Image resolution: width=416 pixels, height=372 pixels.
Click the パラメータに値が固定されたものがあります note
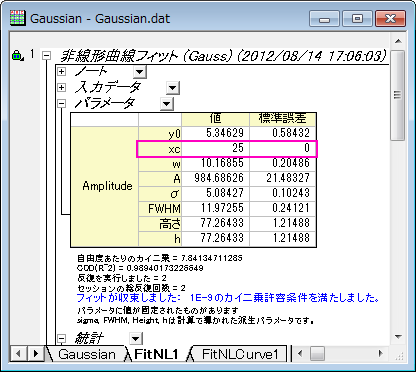click(x=158, y=311)
